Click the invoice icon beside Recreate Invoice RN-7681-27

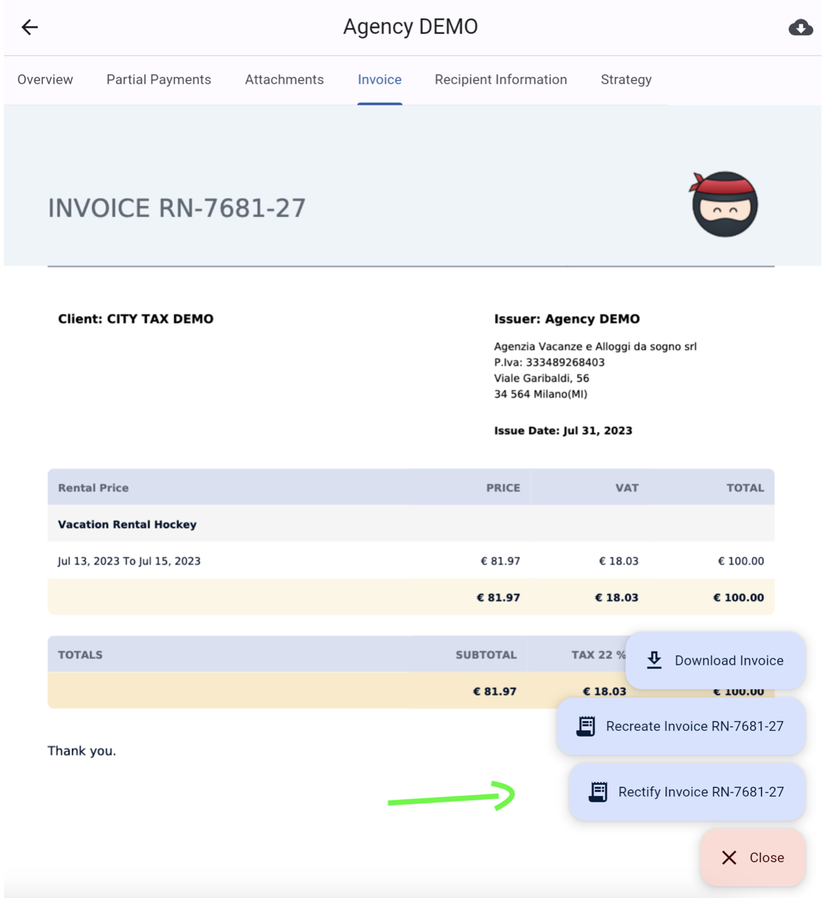tap(587, 726)
